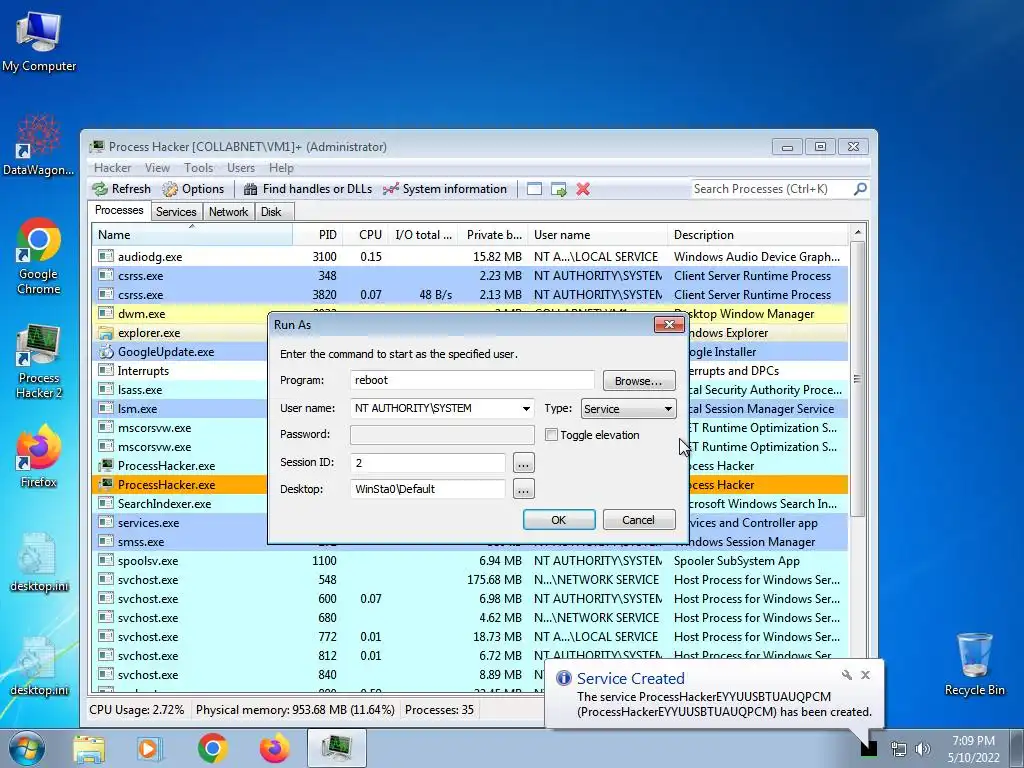This screenshot has height=768, width=1024.
Task: Open Options from the toolbar
Action: 193,189
